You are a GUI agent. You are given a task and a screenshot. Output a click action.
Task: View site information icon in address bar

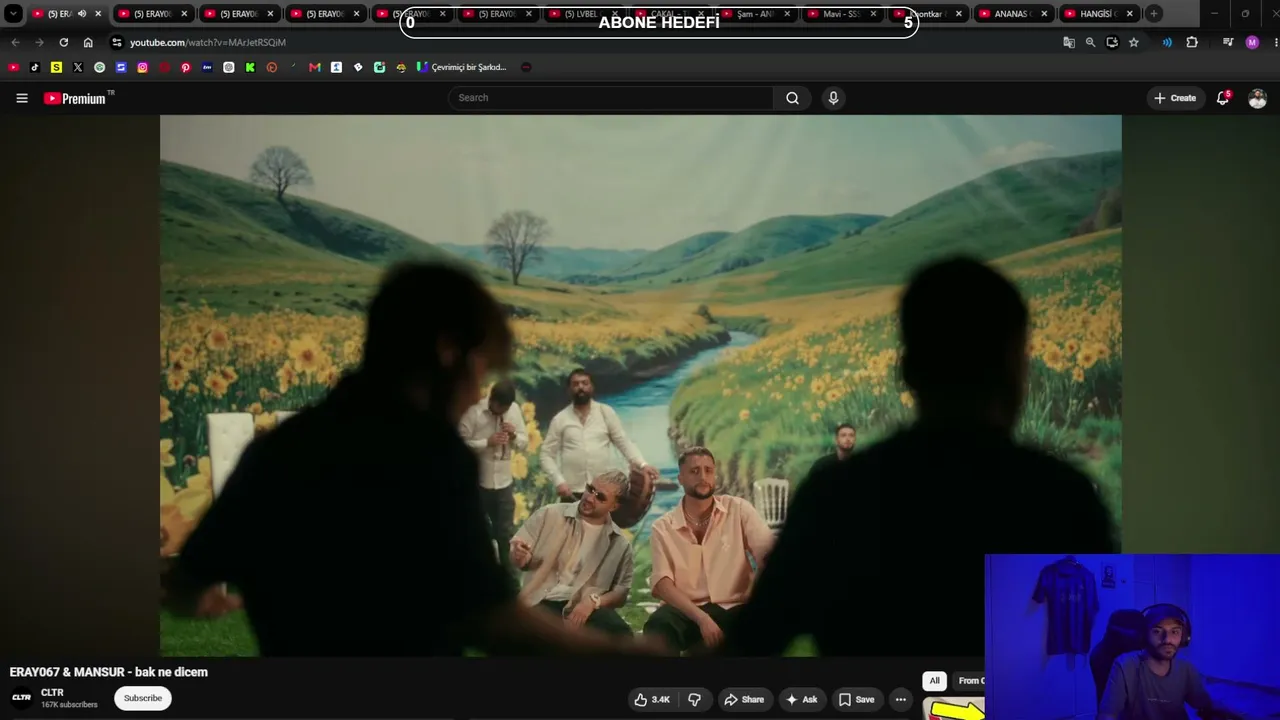tap(117, 42)
